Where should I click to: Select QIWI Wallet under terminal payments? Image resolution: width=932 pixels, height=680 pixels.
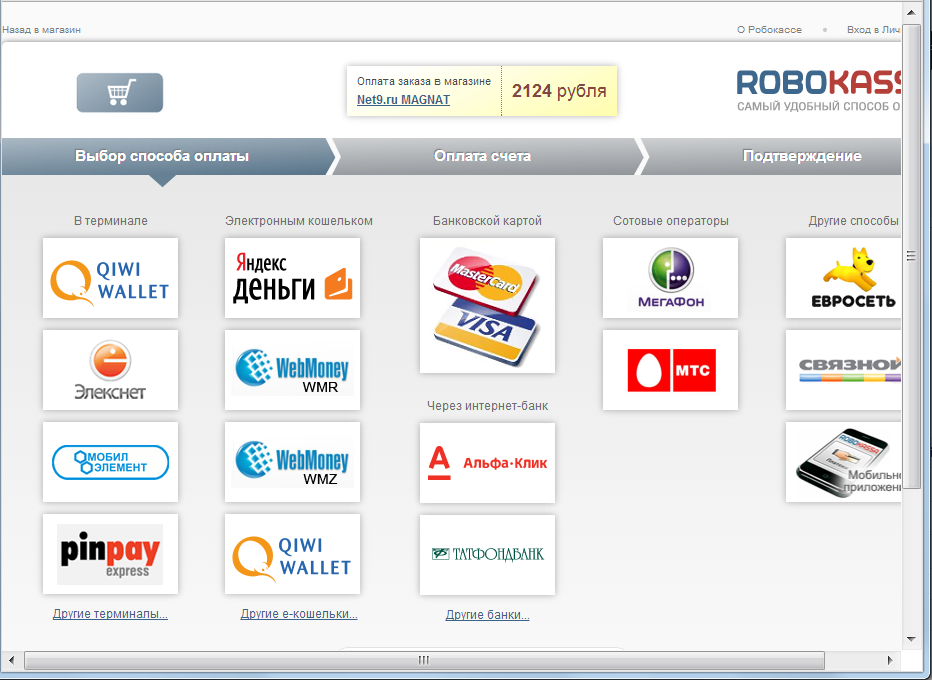pyautogui.click(x=110, y=278)
